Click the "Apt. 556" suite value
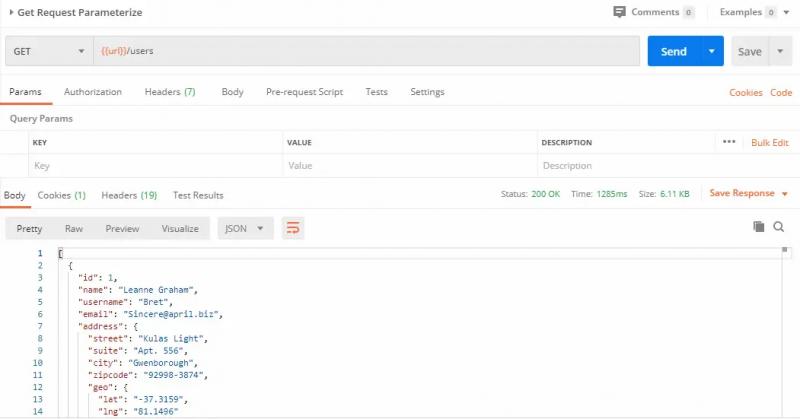The image size is (800, 419). click(x=158, y=351)
